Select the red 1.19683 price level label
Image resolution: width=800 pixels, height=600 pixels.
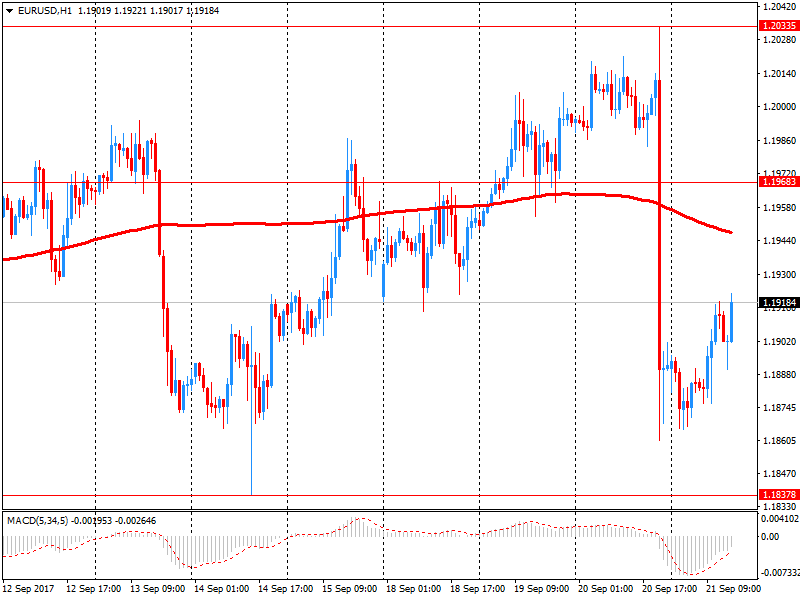click(779, 182)
